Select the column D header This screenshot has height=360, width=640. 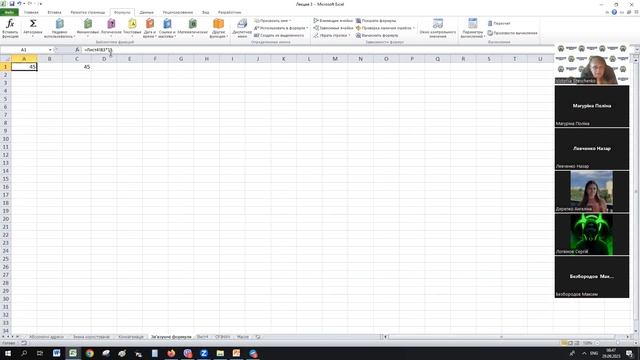pyautogui.click(x=104, y=59)
